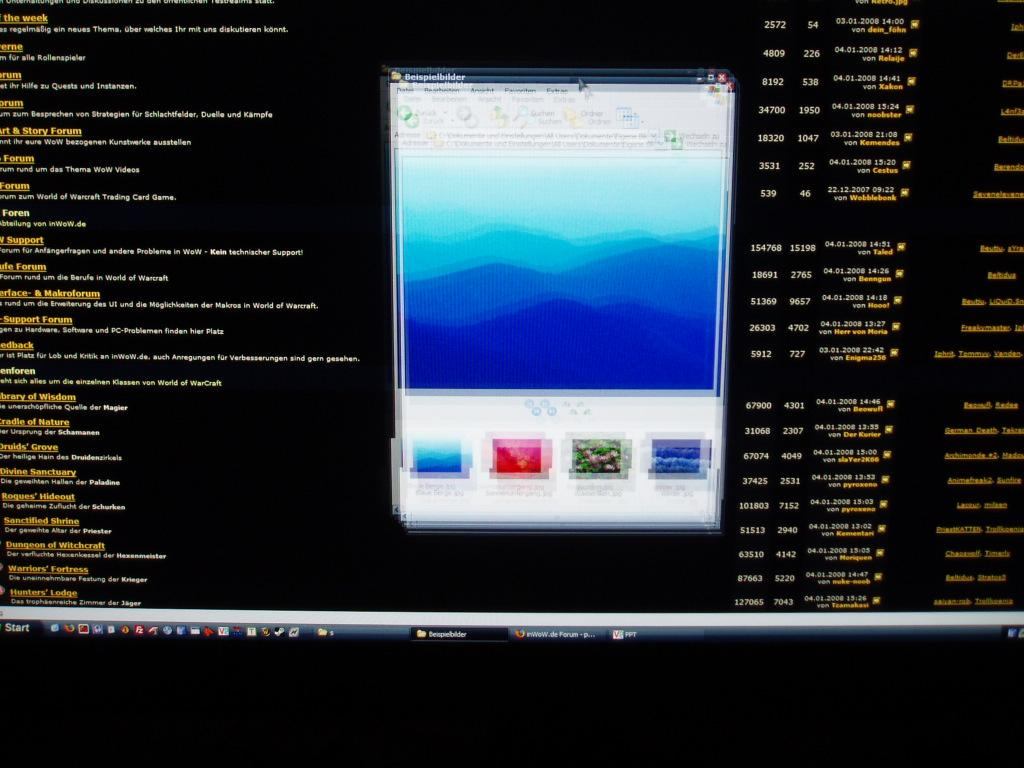The width and height of the screenshot is (1024, 768).
Task: Click last-post user link 'Relaije'
Action: [891, 58]
